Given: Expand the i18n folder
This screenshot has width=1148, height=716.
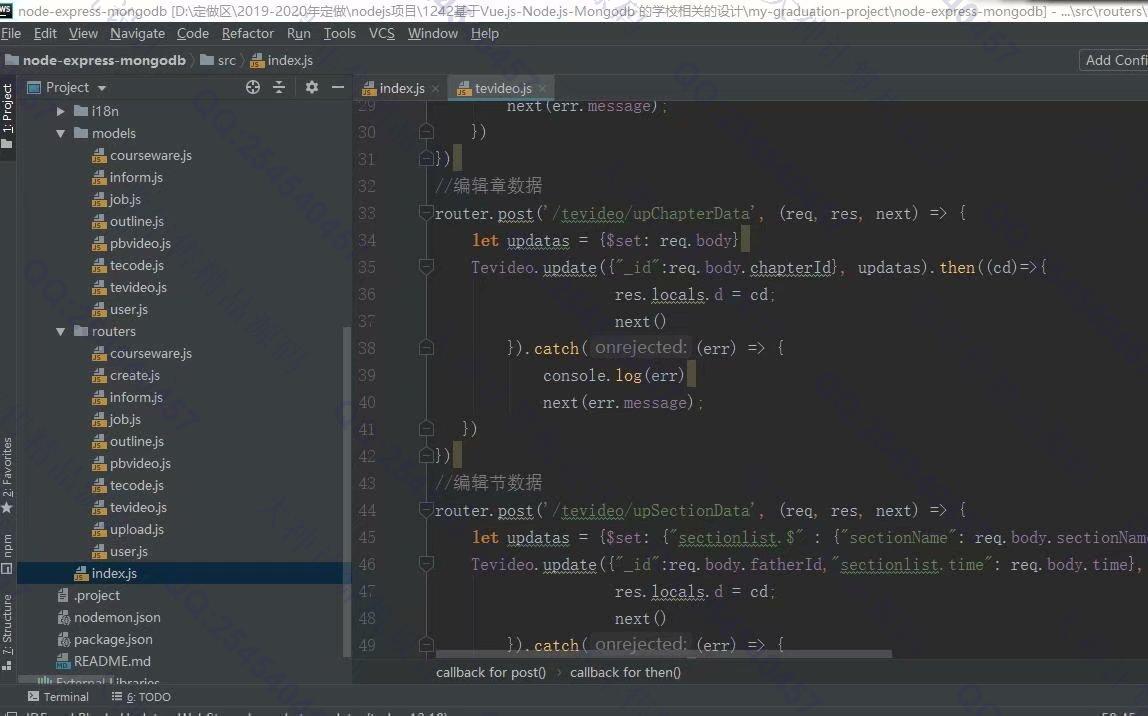Looking at the screenshot, I should coord(61,111).
